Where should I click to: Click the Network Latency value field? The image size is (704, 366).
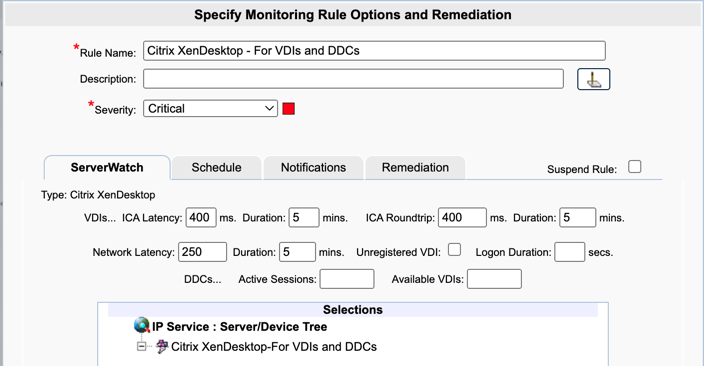pos(202,252)
